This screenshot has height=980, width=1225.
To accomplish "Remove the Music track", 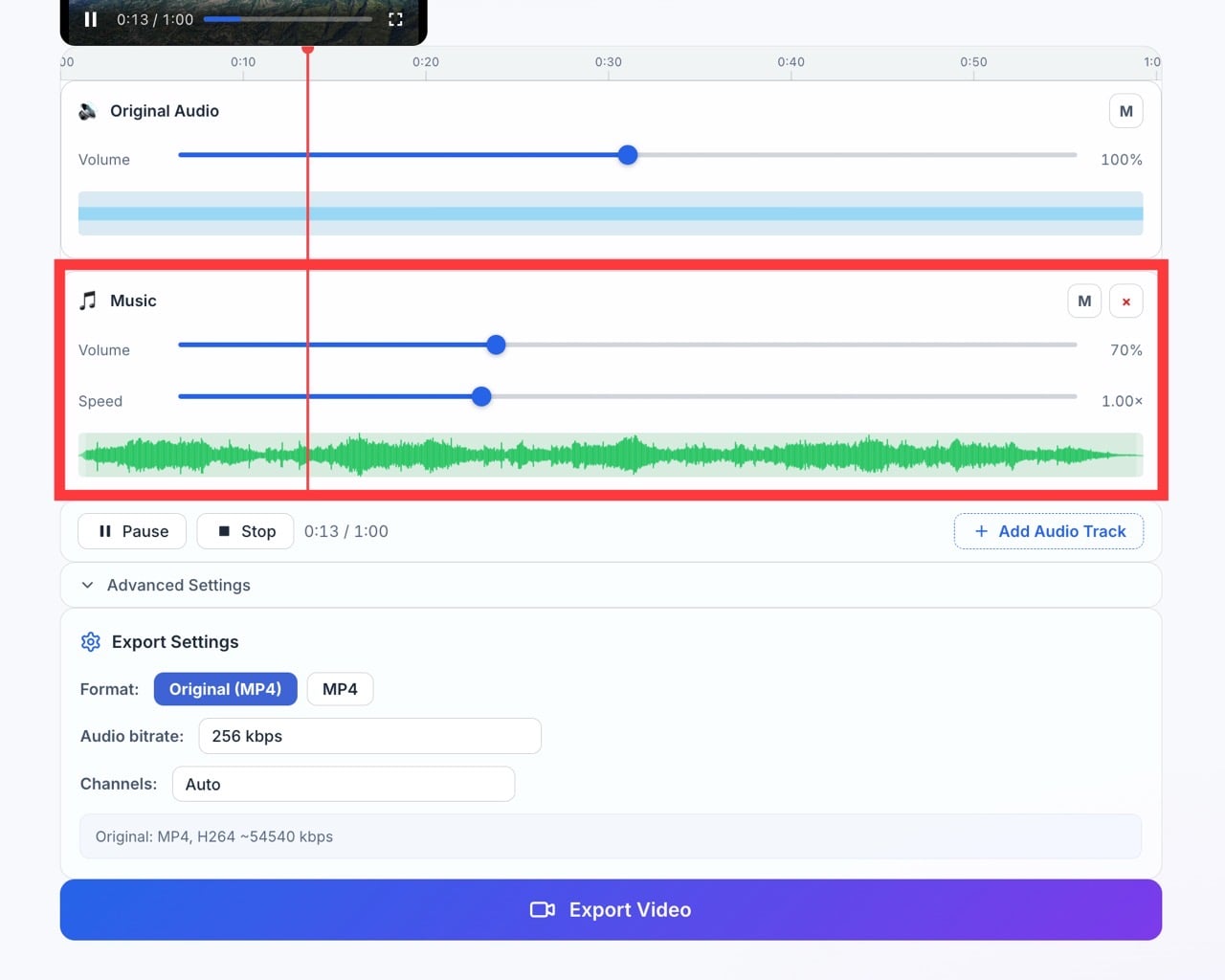I will [1126, 301].
